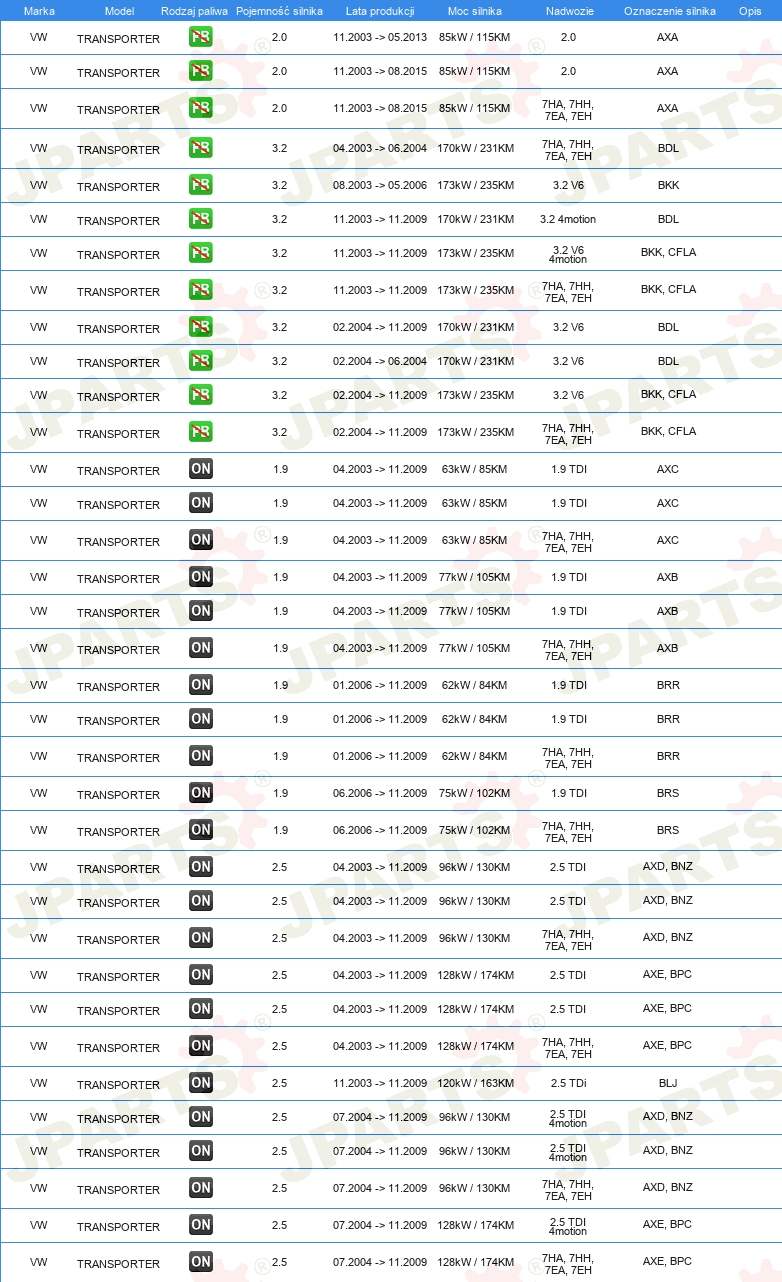The height and width of the screenshot is (1282, 782).
Task: Click the Moc silnika column header
Action: (x=475, y=11)
